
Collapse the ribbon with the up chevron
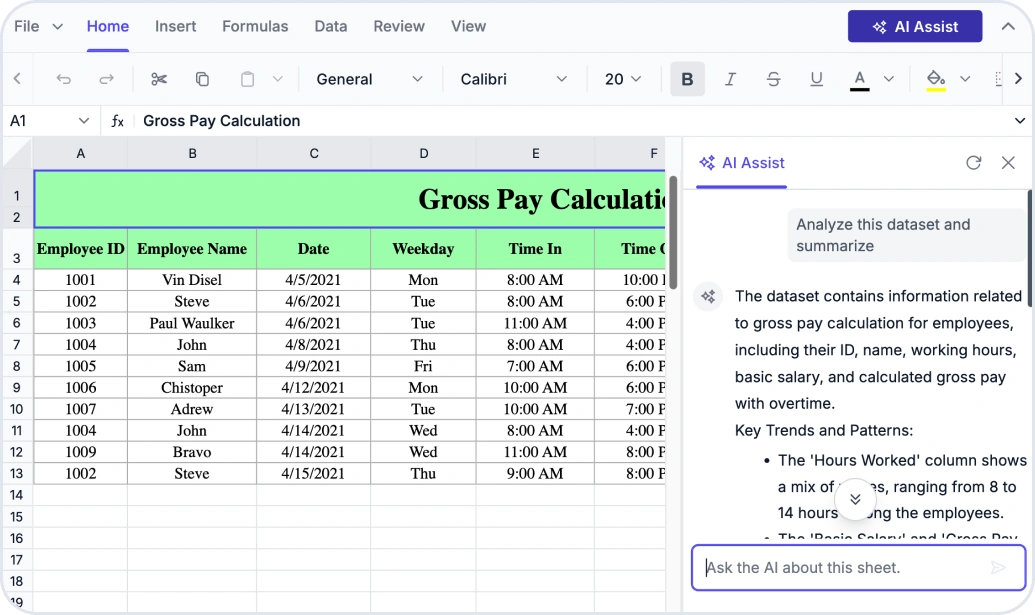(1008, 26)
